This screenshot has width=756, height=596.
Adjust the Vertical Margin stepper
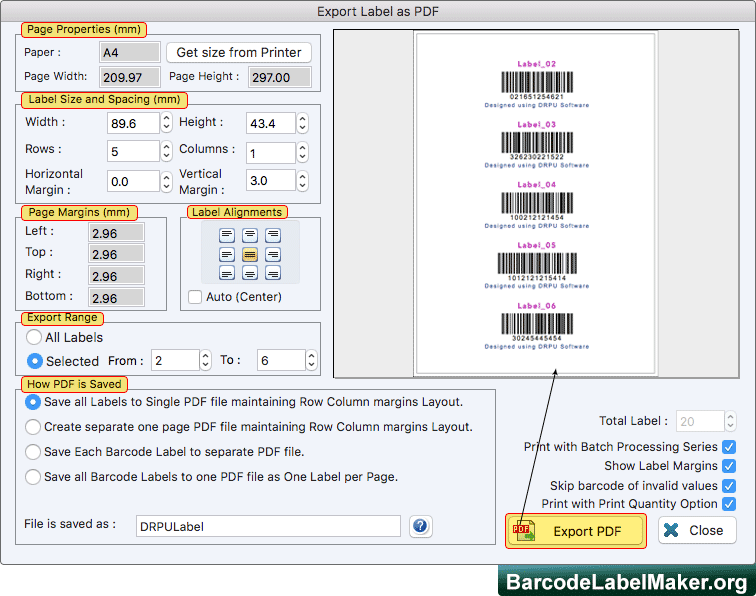(x=302, y=181)
